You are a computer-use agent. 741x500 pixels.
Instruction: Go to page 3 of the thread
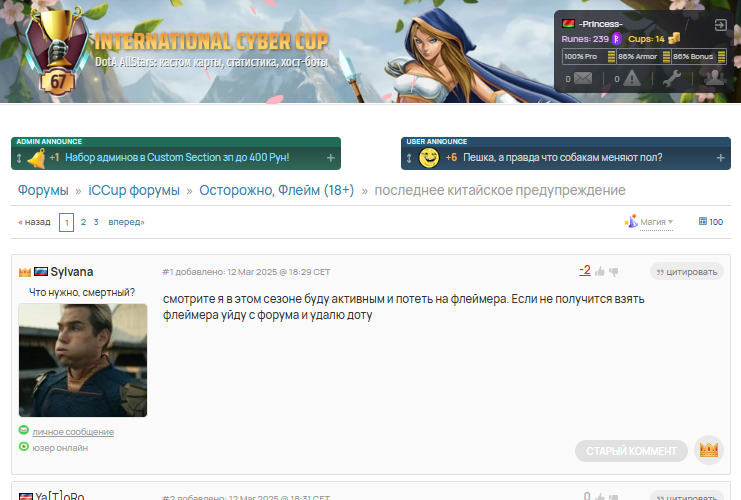96,222
